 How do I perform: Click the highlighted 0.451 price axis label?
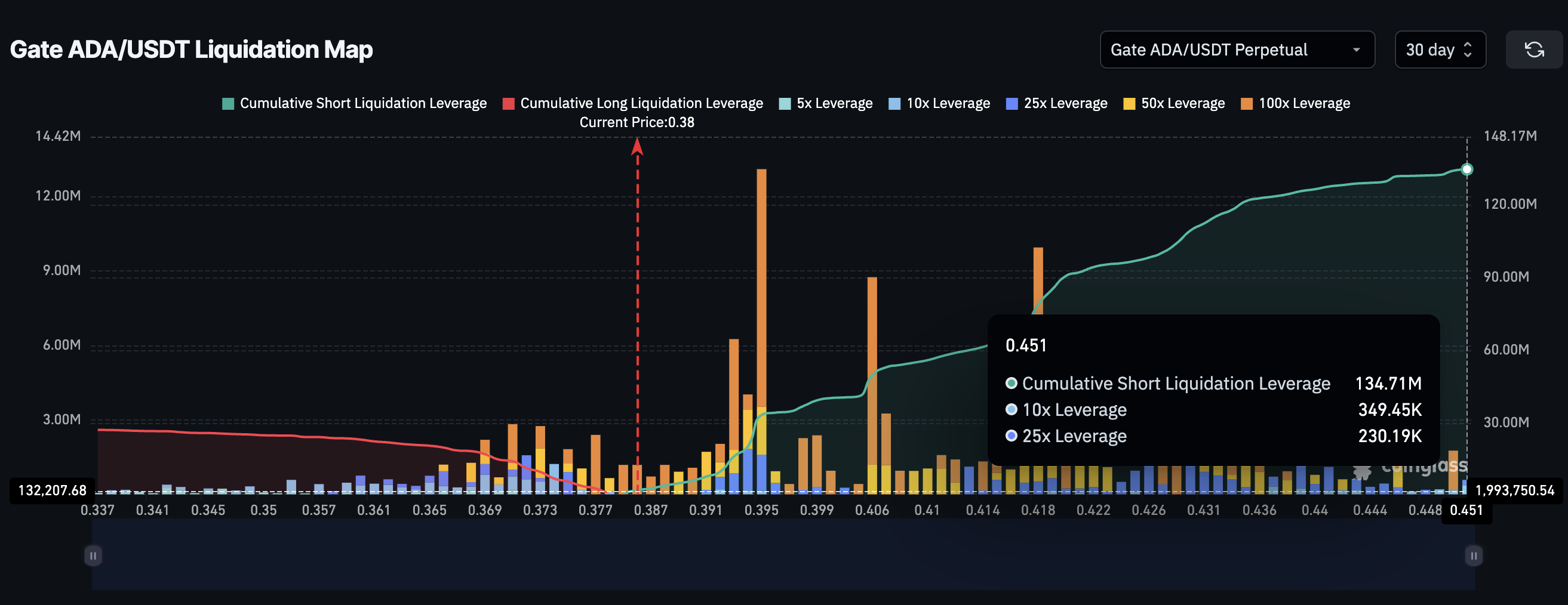(x=1467, y=510)
